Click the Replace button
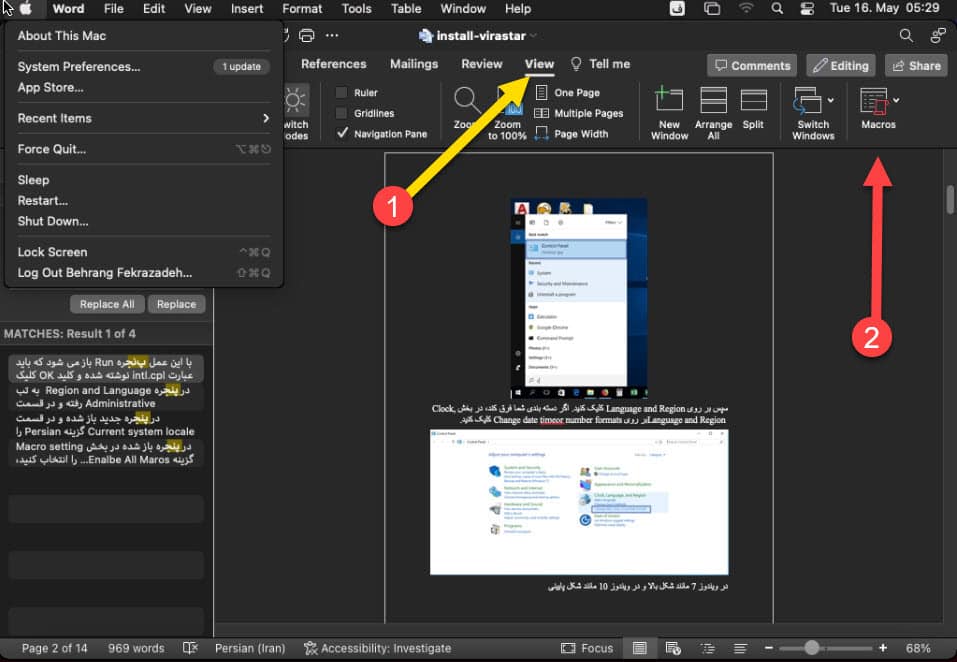Screen dimensions: 957x662 click(176, 304)
